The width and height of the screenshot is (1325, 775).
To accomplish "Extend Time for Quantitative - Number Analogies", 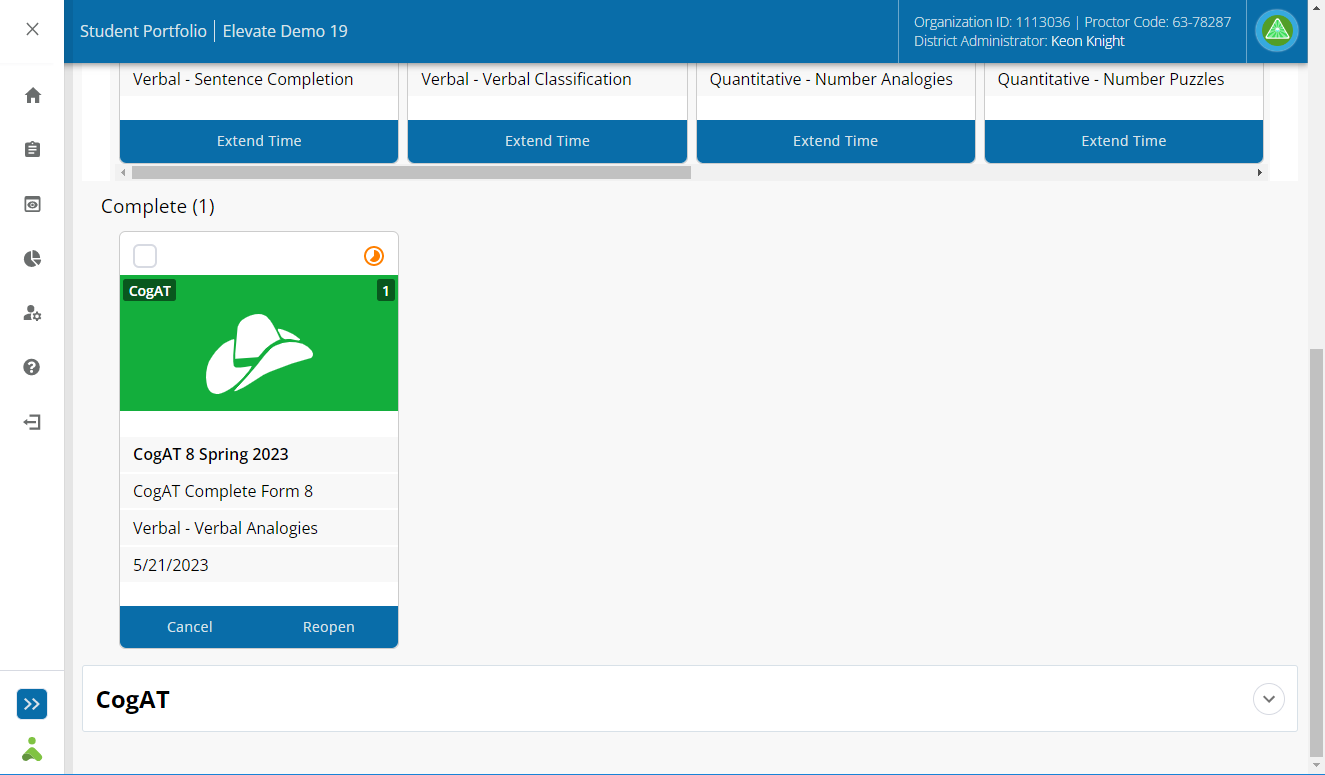I will click(835, 141).
